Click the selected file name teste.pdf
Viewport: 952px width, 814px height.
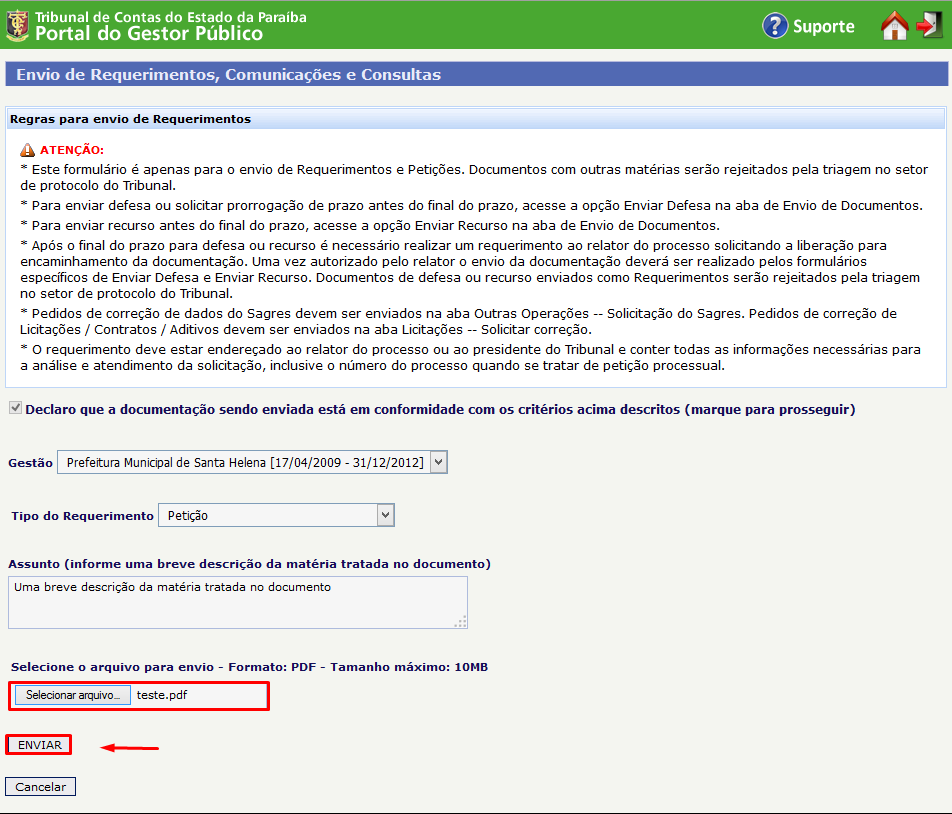[161, 695]
